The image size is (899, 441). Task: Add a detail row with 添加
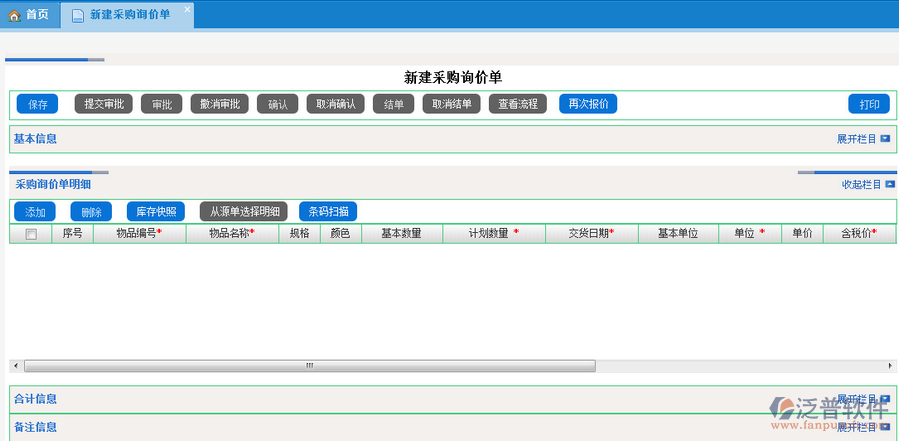point(35,212)
